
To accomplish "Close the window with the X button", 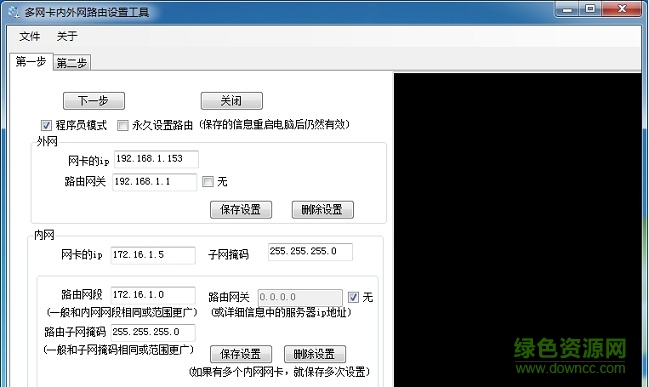I will pyautogui.click(x=622, y=10).
